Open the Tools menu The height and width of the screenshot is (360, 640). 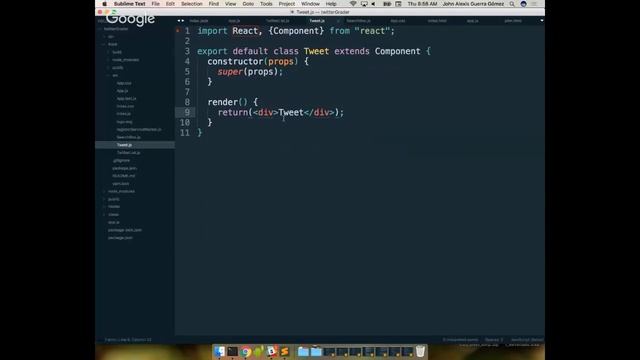coord(266,4)
